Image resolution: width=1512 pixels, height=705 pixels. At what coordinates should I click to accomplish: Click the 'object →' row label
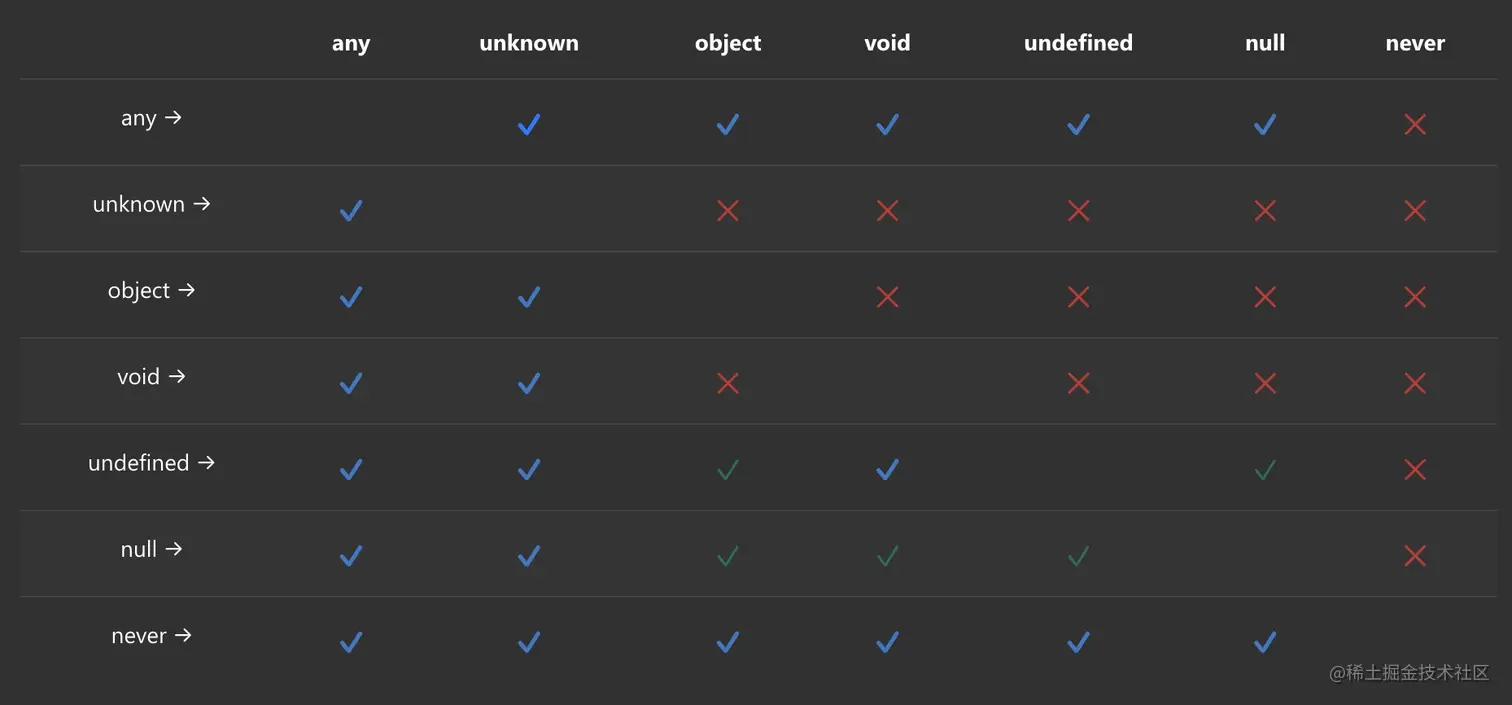coord(151,290)
